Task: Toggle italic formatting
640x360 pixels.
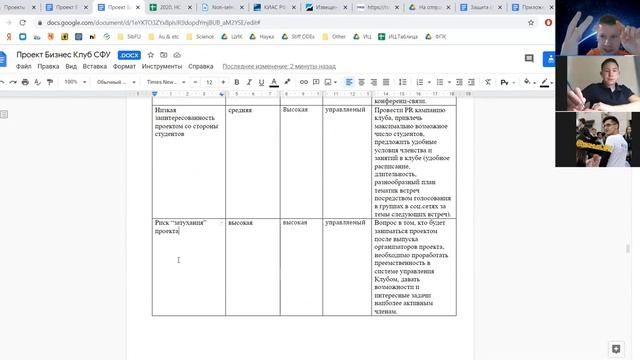Action: [249, 82]
